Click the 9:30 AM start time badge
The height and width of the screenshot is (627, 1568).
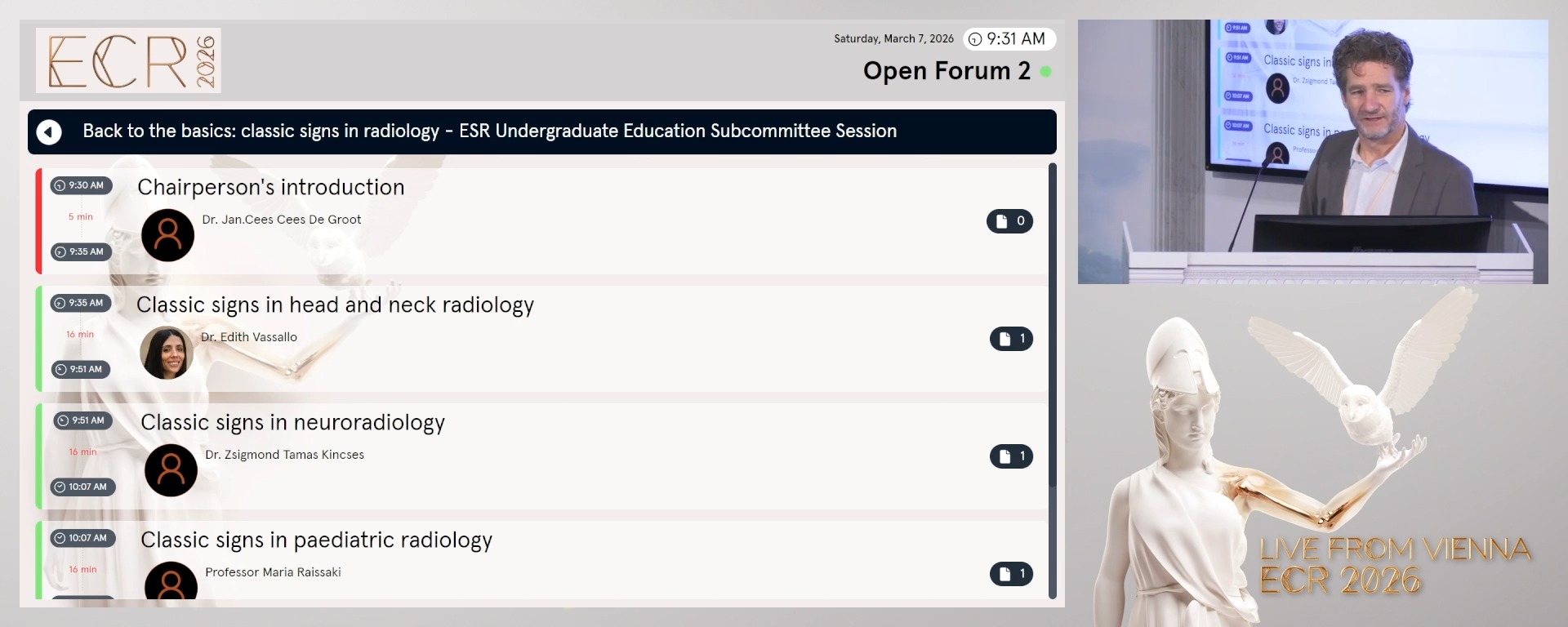(x=81, y=185)
